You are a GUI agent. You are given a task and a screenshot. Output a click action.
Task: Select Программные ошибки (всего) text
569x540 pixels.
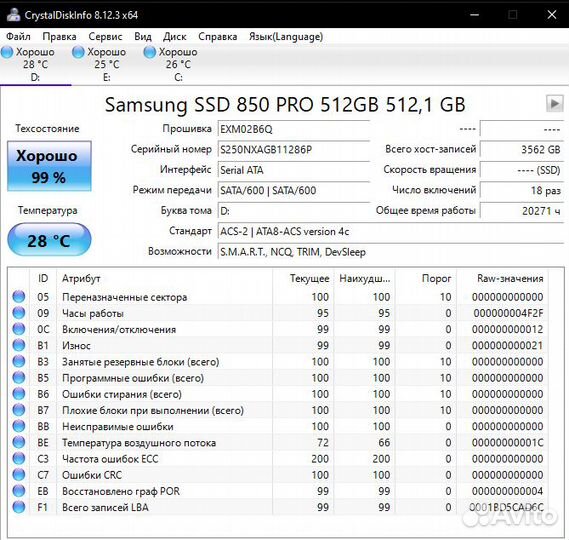coord(133,378)
